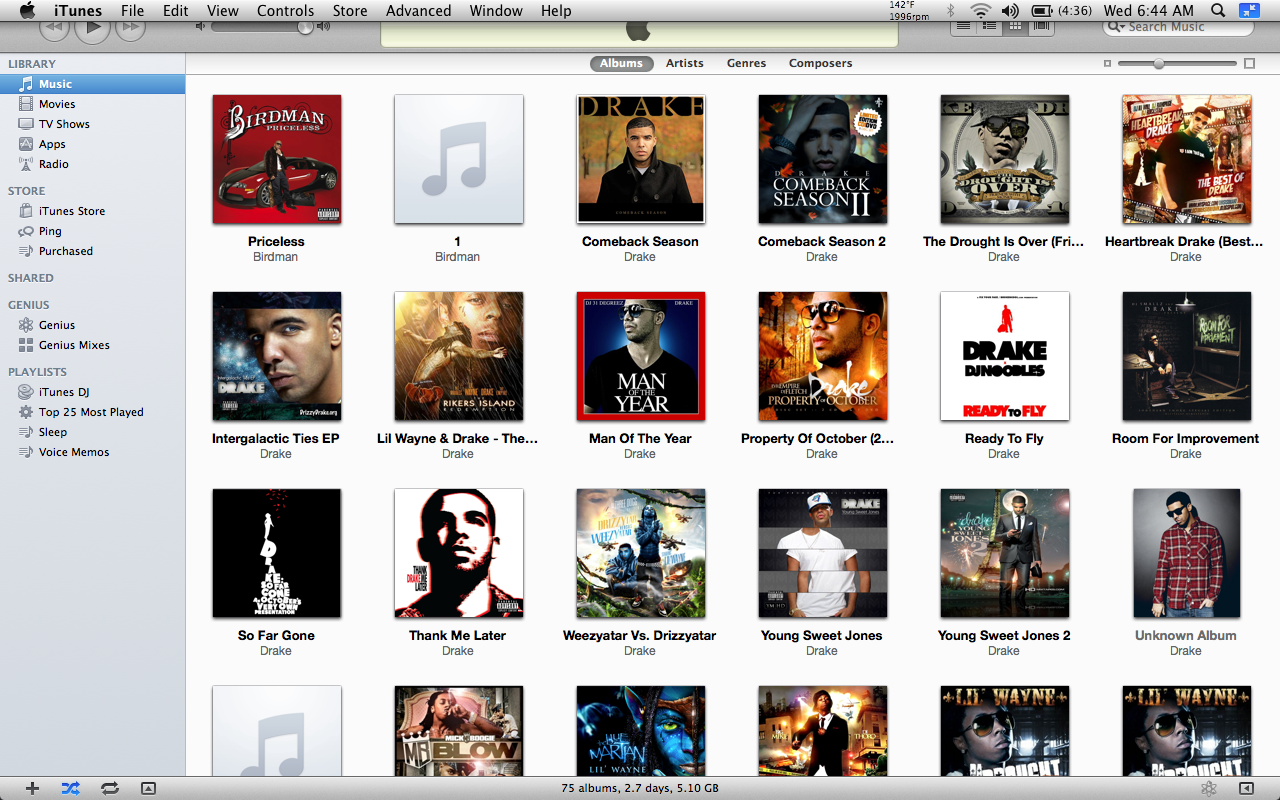Image resolution: width=1280 pixels, height=800 pixels.
Task: Select the Room For Improvement album
Action: [1187, 356]
